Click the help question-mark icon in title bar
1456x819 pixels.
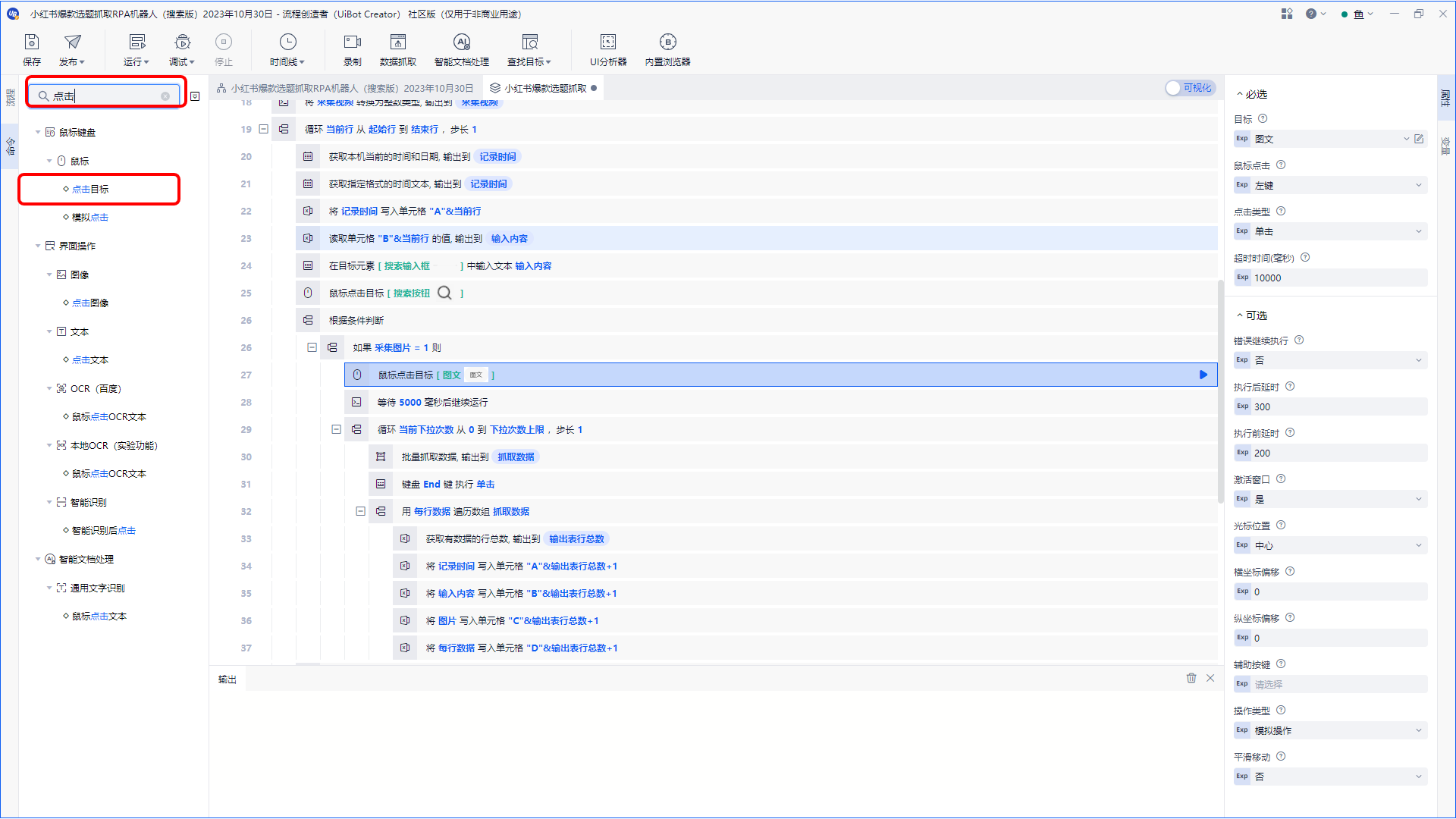[x=1311, y=14]
